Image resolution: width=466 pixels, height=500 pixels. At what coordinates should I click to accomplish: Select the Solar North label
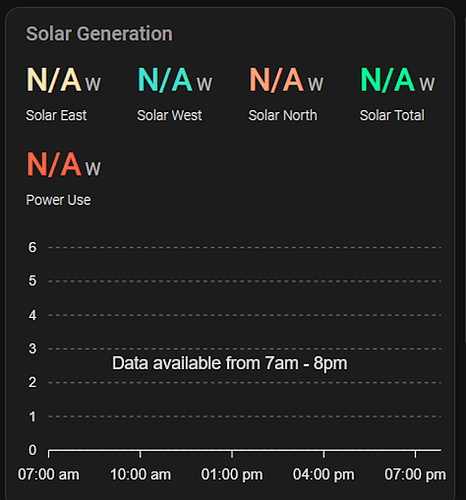click(283, 115)
